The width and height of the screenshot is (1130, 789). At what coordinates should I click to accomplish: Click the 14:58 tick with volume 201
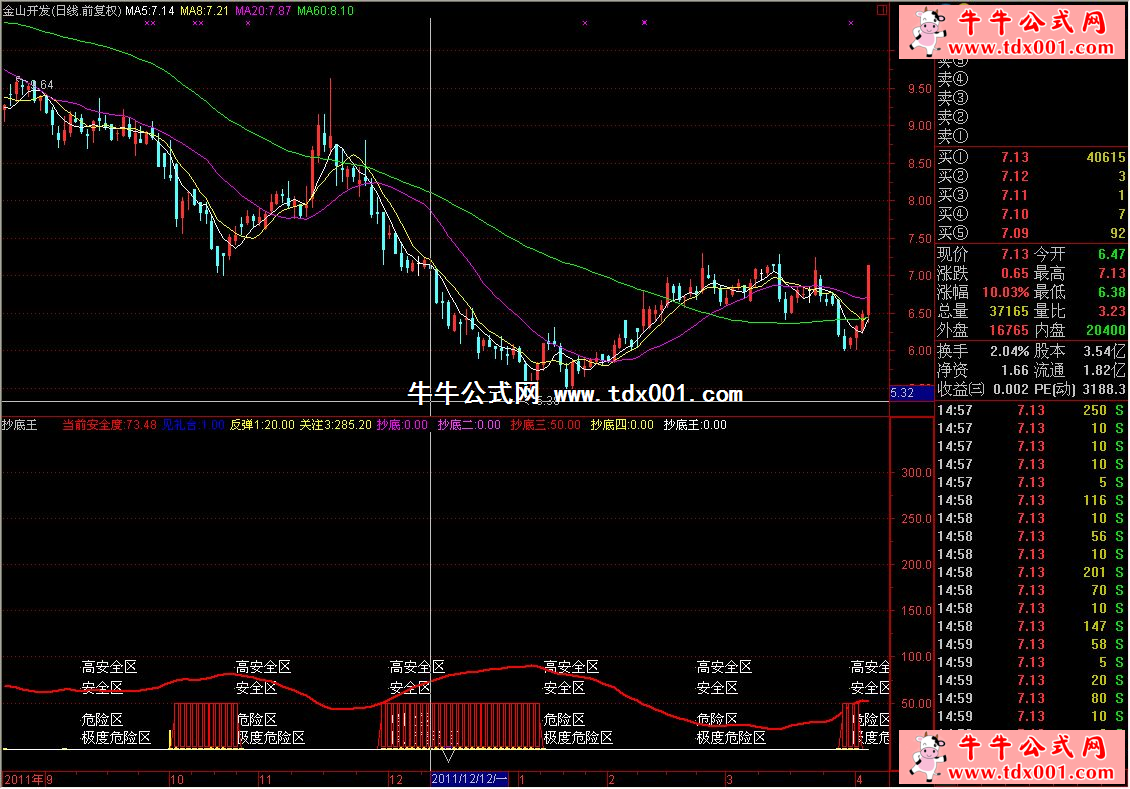1031,573
